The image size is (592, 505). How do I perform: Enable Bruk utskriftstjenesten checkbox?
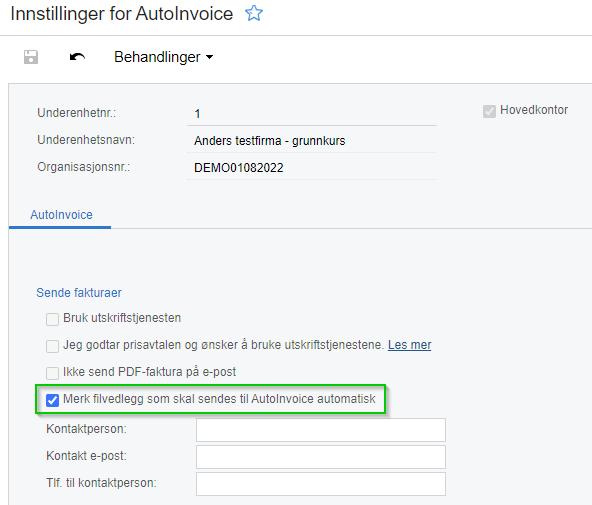tap(52, 319)
